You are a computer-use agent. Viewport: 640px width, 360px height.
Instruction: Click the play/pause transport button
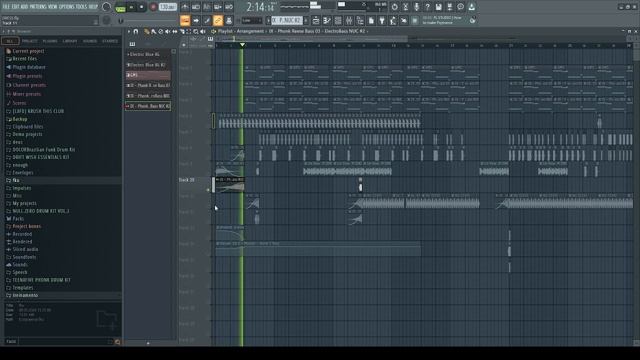pos(131,7)
